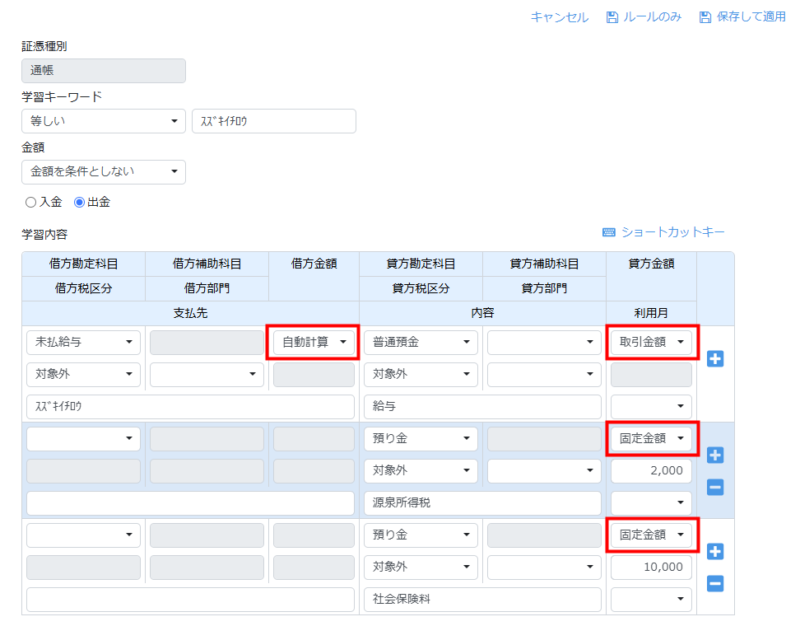Screen dimensions: 800x626
Task: Open the 普通預金 credit account dropdown
Action: 420,342
